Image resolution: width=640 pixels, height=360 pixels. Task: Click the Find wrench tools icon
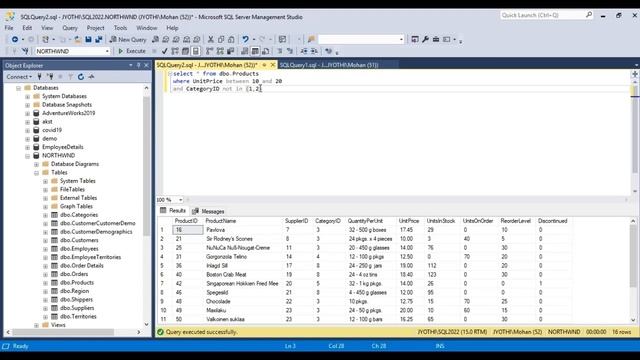click(425, 40)
